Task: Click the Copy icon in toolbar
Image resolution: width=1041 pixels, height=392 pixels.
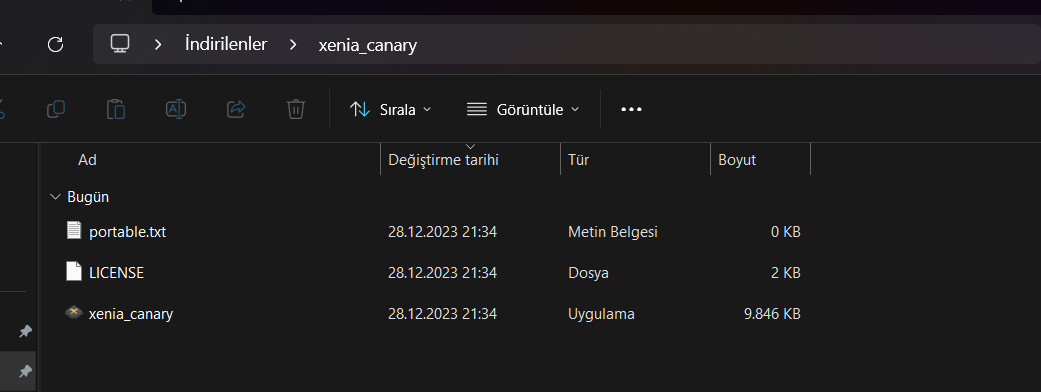Action: click(x=56, y=109)
